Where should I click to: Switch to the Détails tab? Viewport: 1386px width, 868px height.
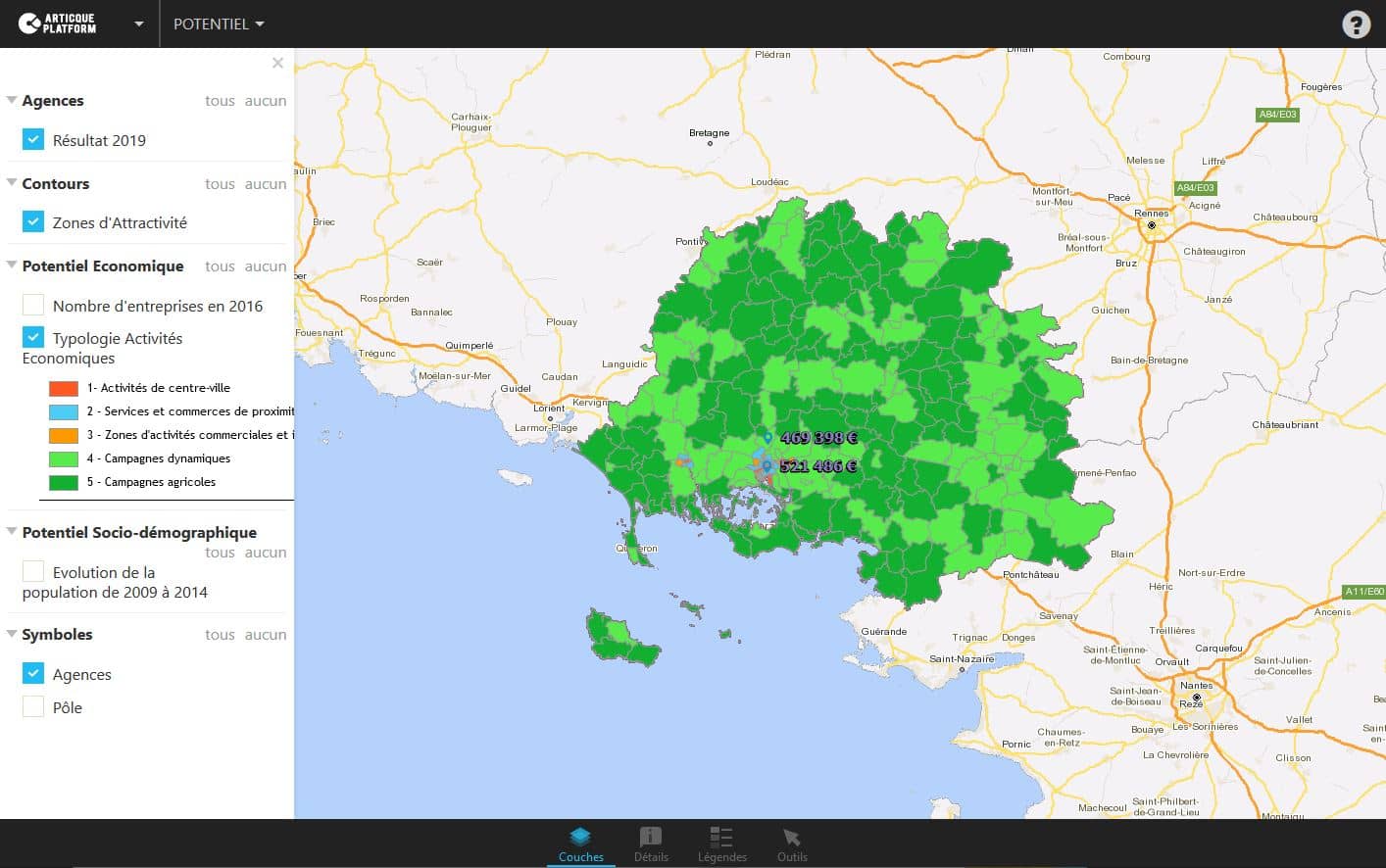click(651, 844)
